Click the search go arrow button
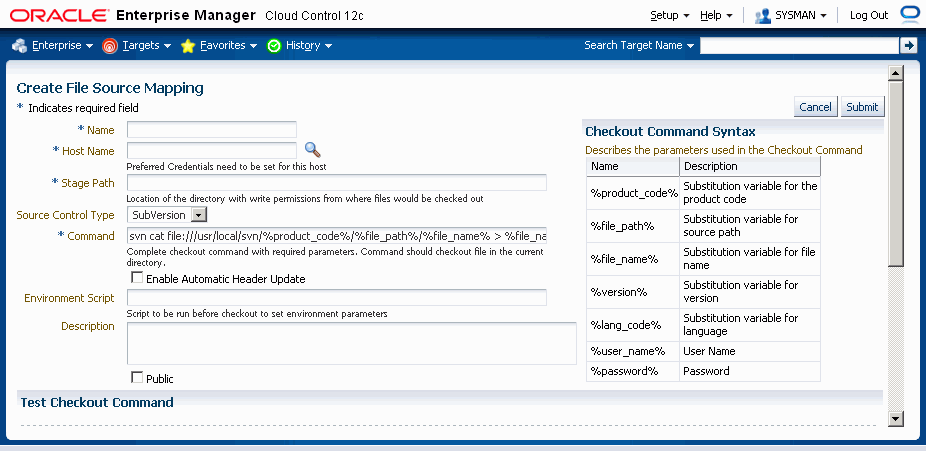 pyautogui.click(x=908, y=45)
